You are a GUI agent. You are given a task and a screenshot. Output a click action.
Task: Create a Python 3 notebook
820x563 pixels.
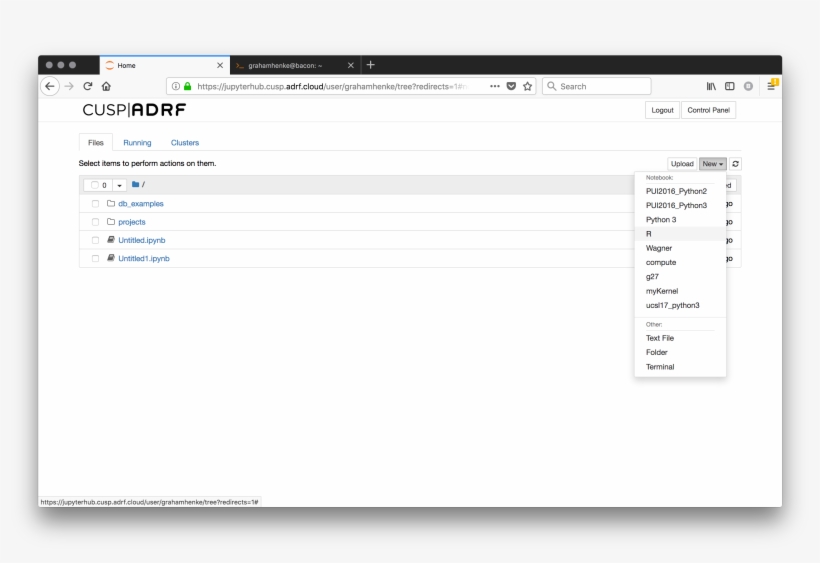[680, 220]
